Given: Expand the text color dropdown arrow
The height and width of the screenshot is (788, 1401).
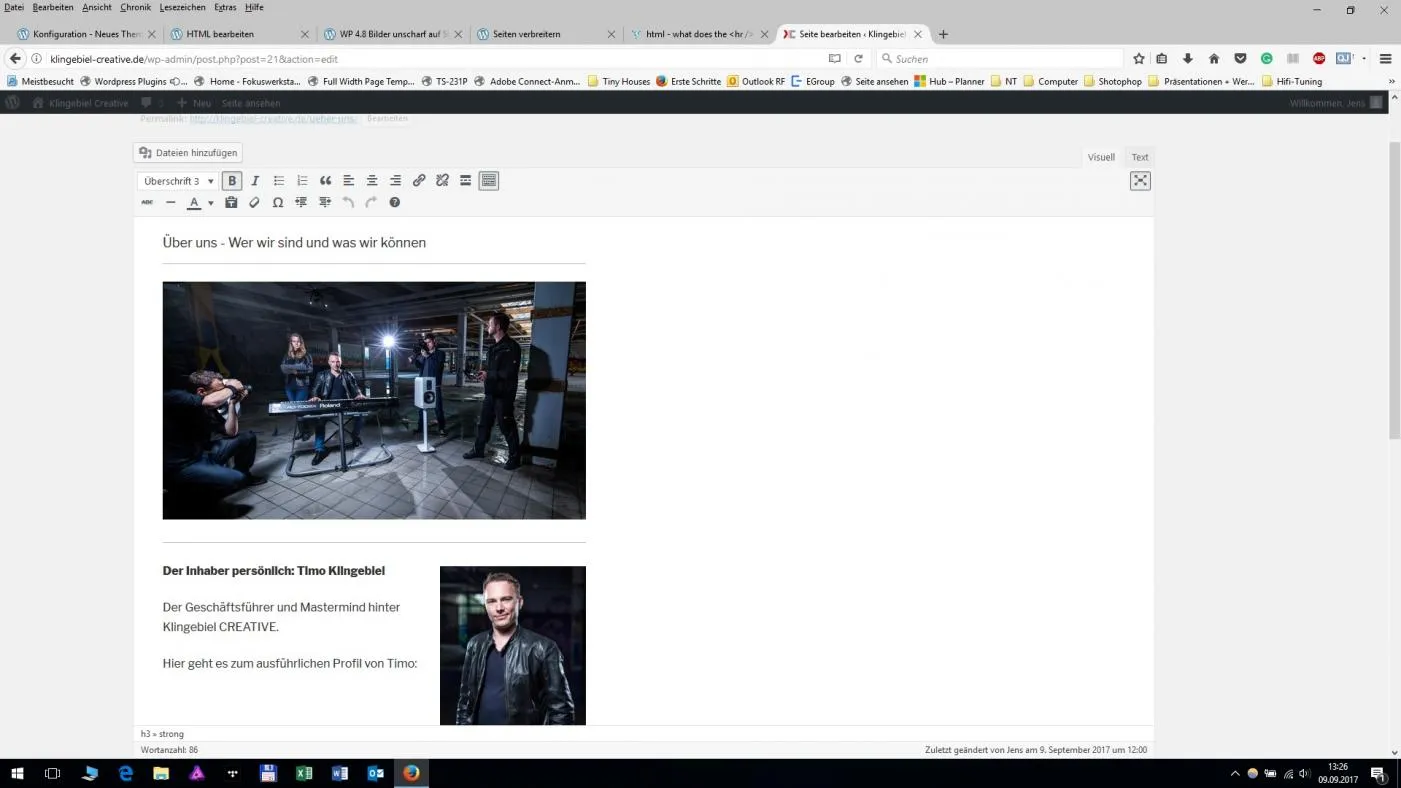Looking at the screenshot, I should [x=210, y=203].
